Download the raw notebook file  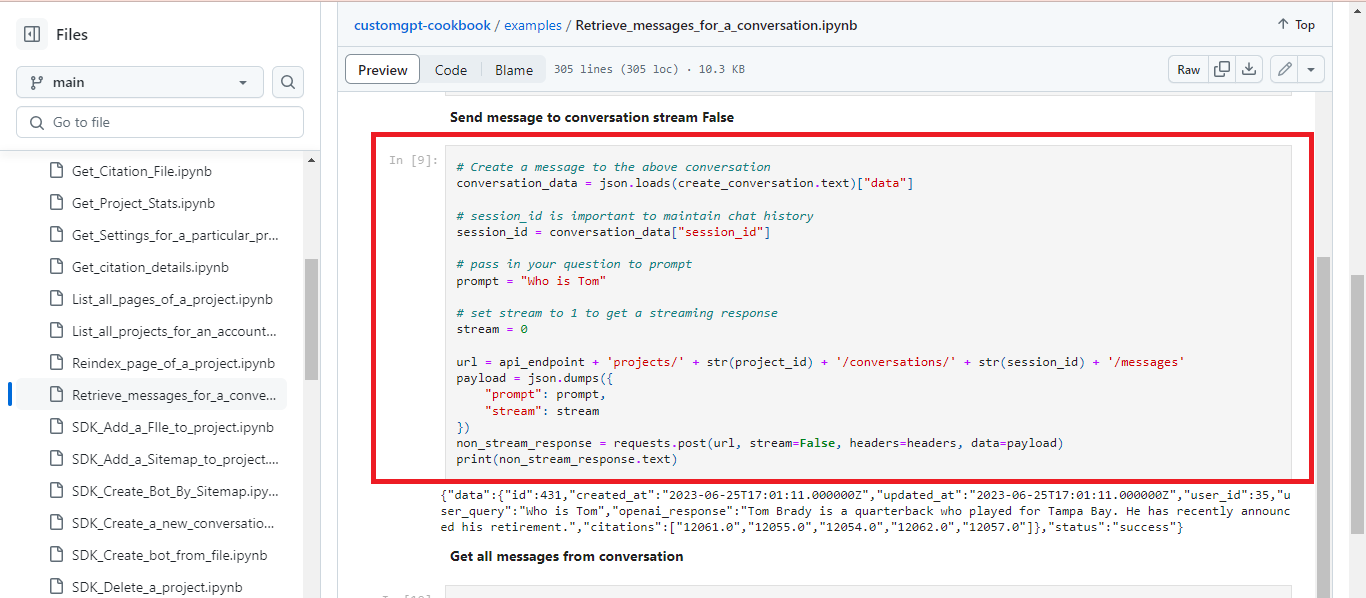(x=1249, y=69)
